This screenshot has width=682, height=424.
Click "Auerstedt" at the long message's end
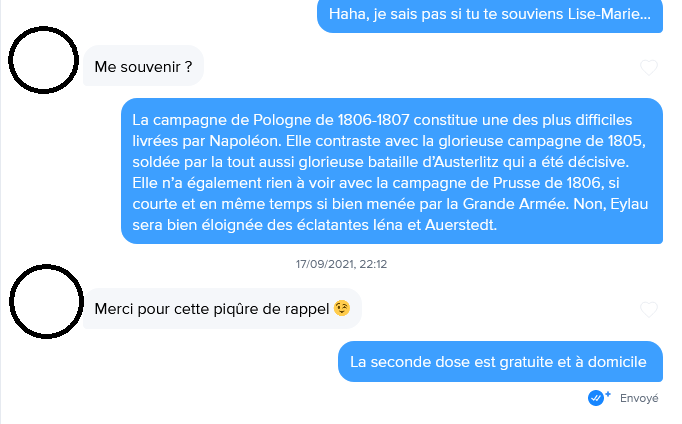tap(461, 226)
